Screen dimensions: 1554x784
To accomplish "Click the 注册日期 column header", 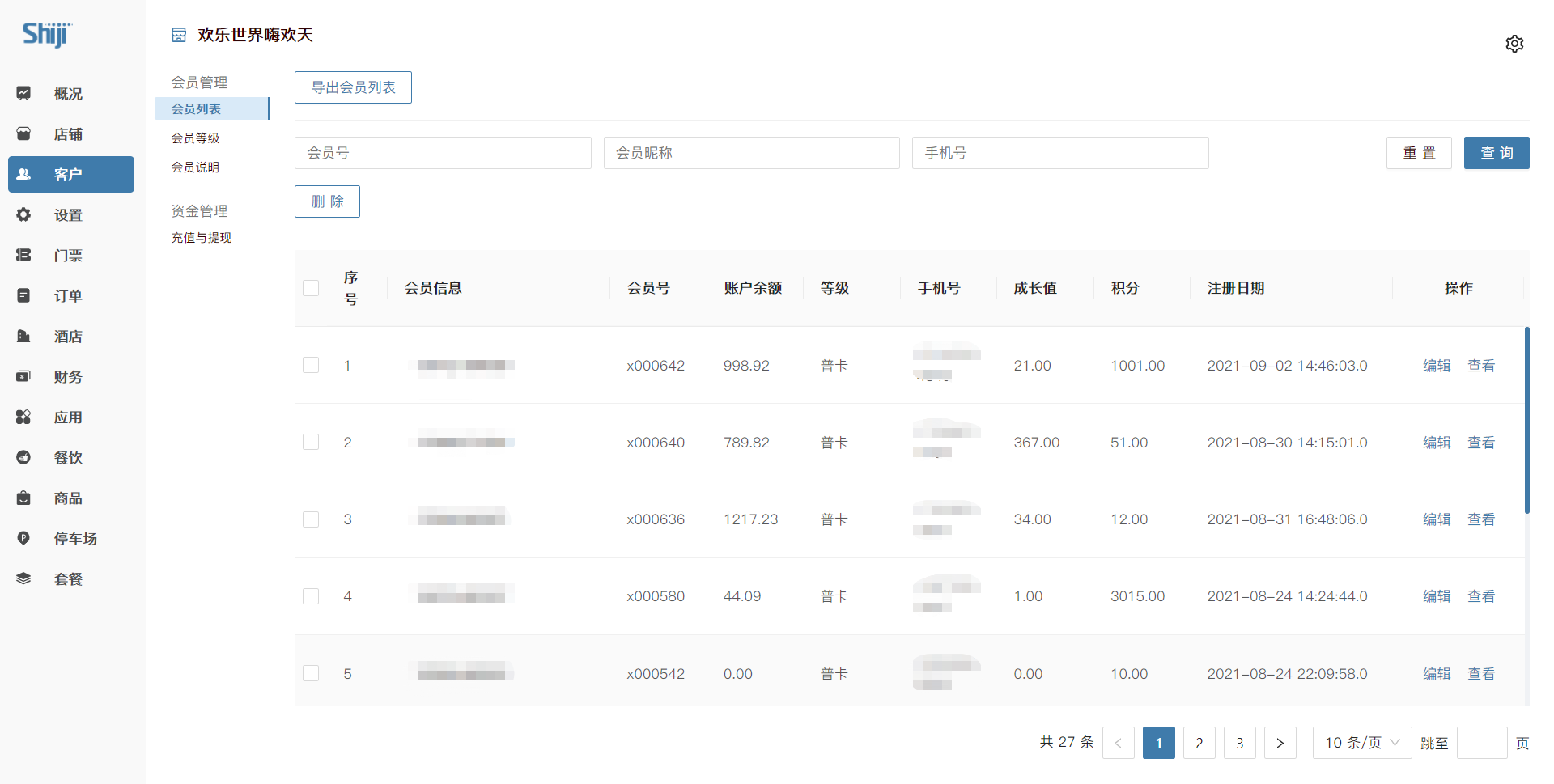I will [1235, 288].
